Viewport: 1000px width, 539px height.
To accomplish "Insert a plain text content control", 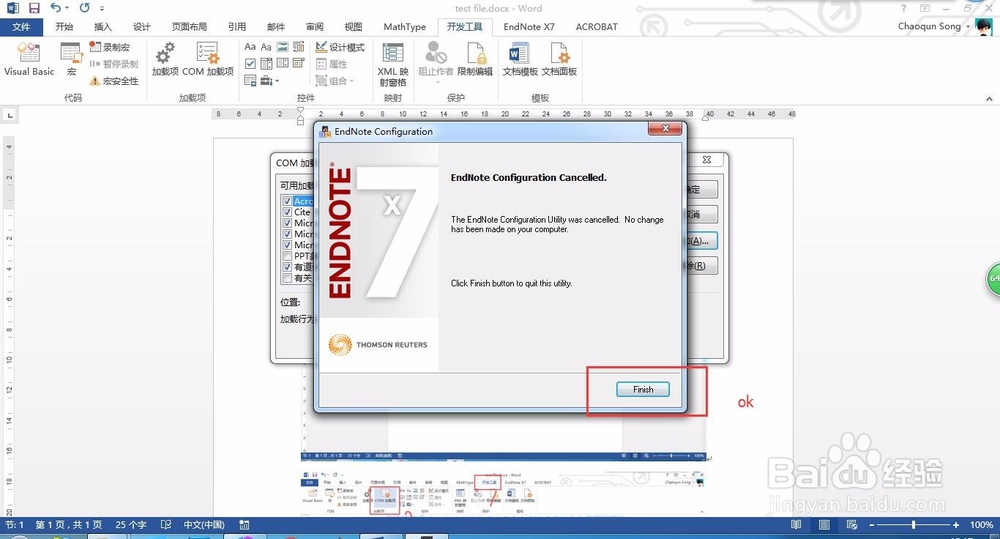I will click(x=266, y=47).
